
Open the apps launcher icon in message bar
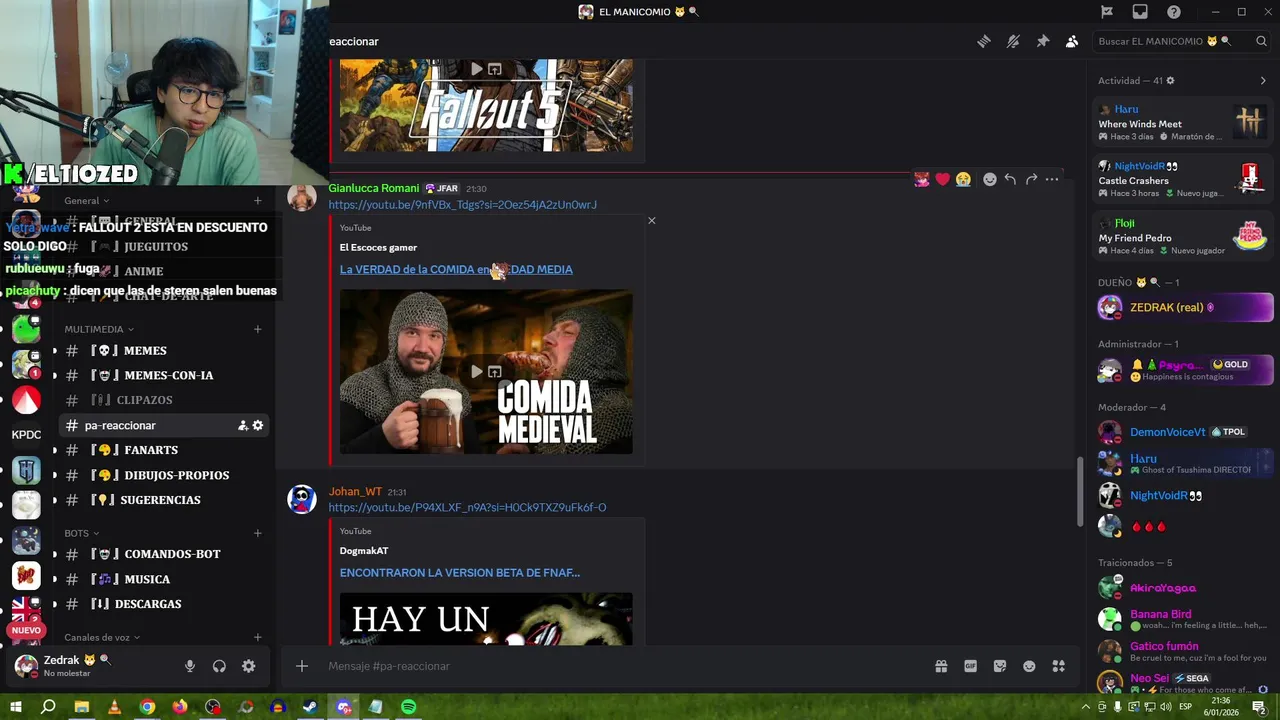(x=1058, y=666)
